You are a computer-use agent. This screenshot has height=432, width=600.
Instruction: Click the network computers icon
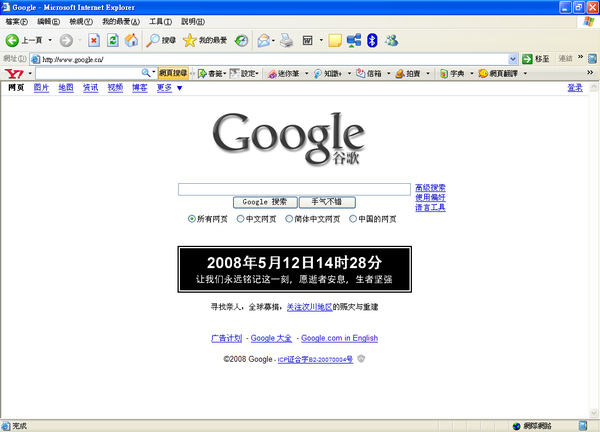[354, 40]
